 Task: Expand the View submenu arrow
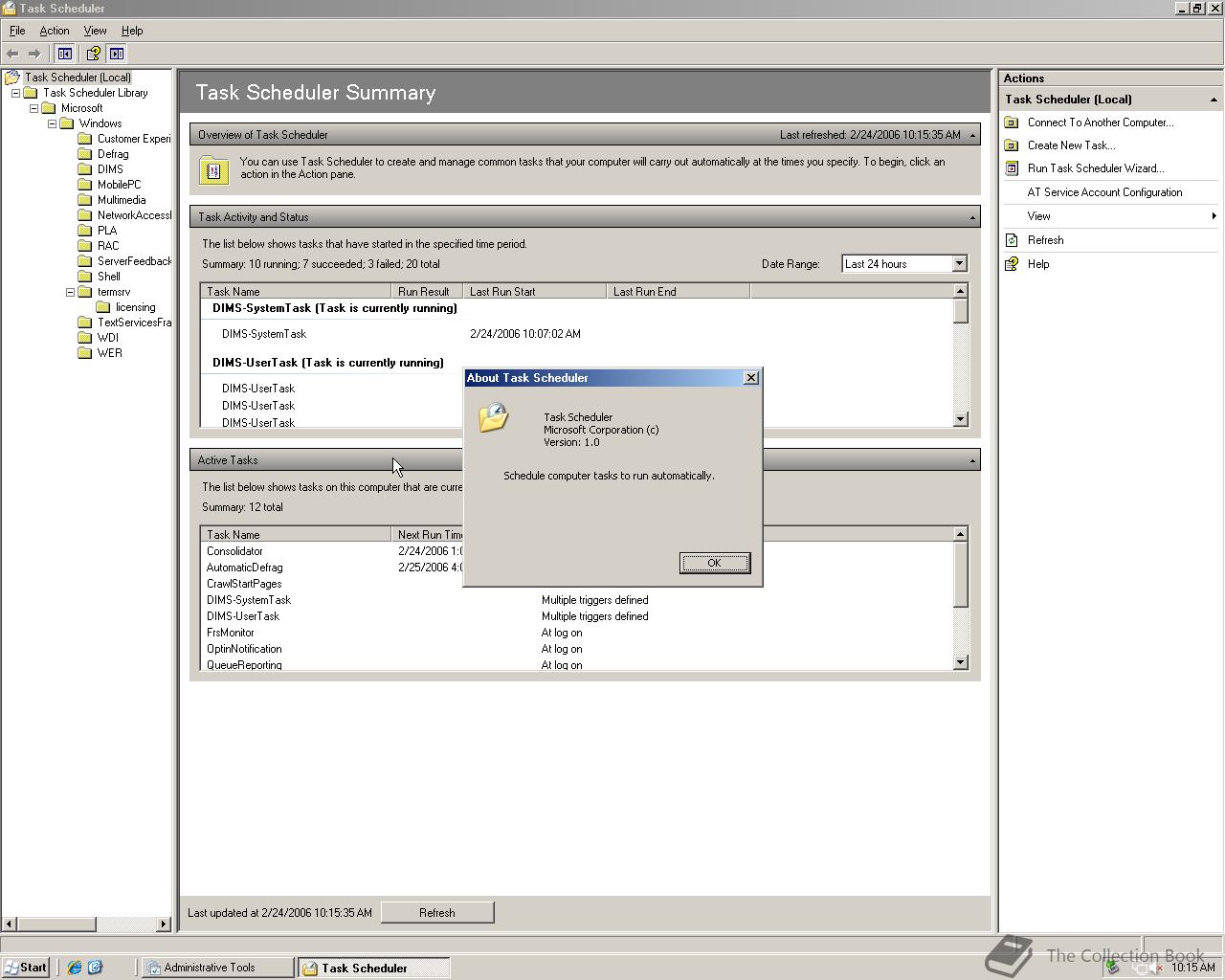(1214, 216)
